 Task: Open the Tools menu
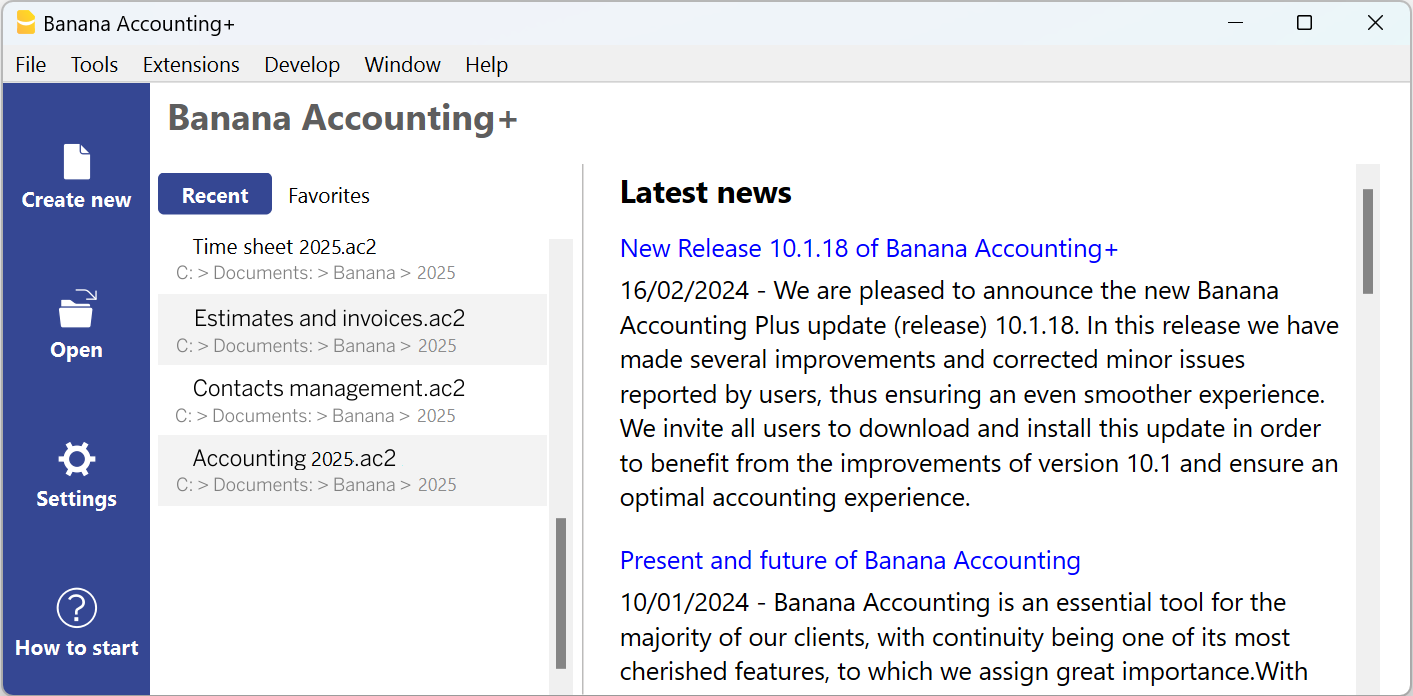click(x=94, y=65)
